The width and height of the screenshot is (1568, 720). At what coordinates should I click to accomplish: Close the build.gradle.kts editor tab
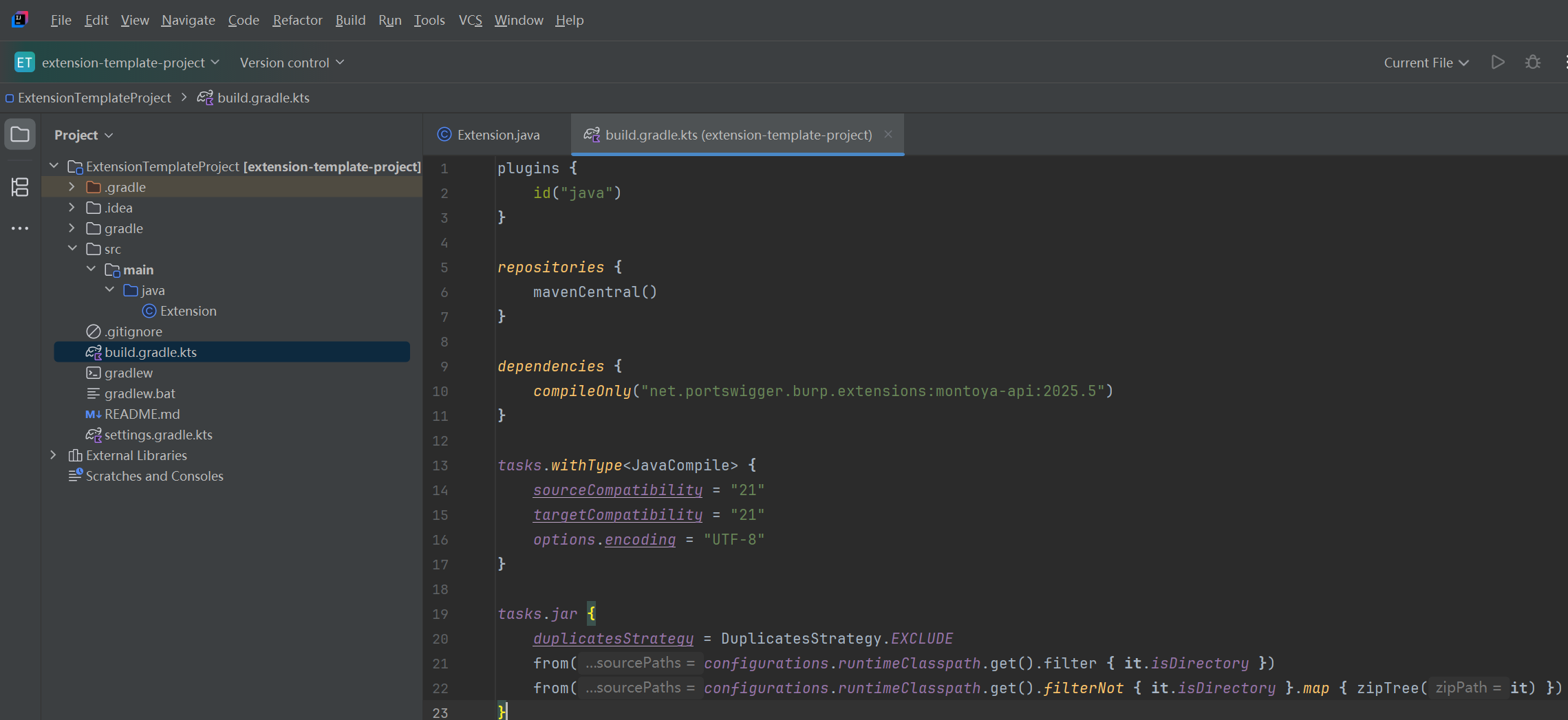coord(888,134)
